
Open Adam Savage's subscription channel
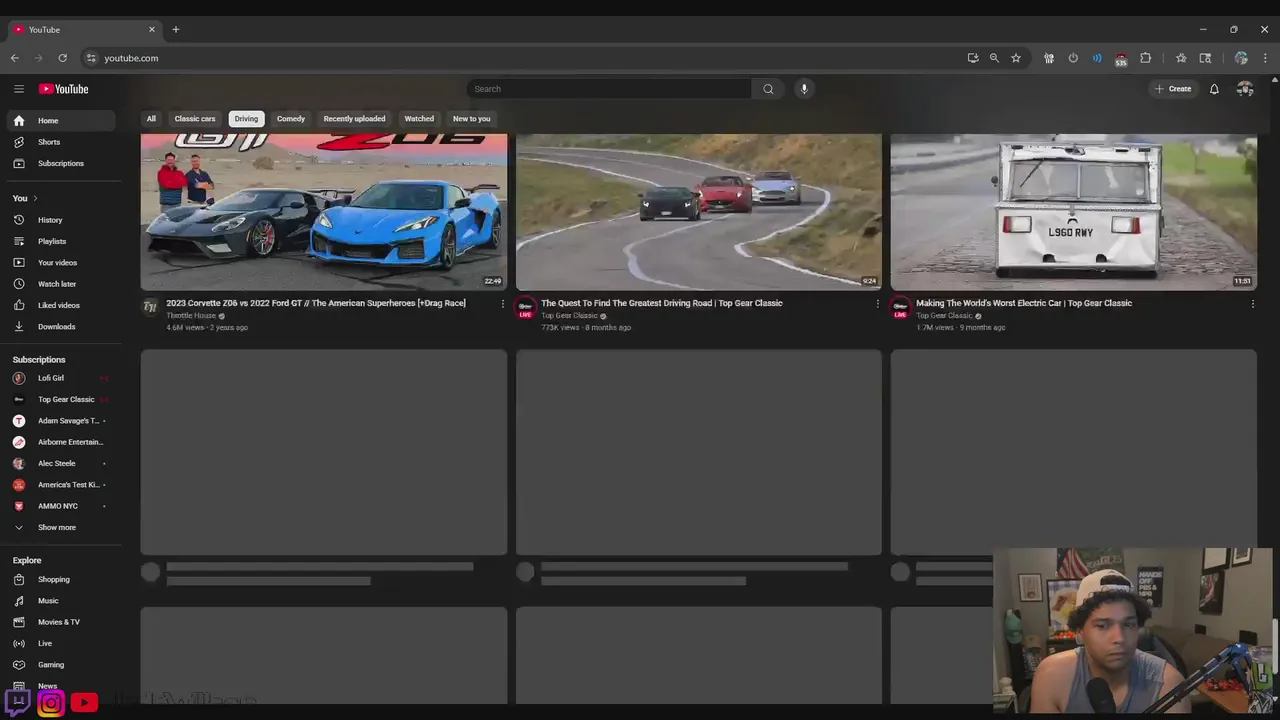tap(61, 421)
